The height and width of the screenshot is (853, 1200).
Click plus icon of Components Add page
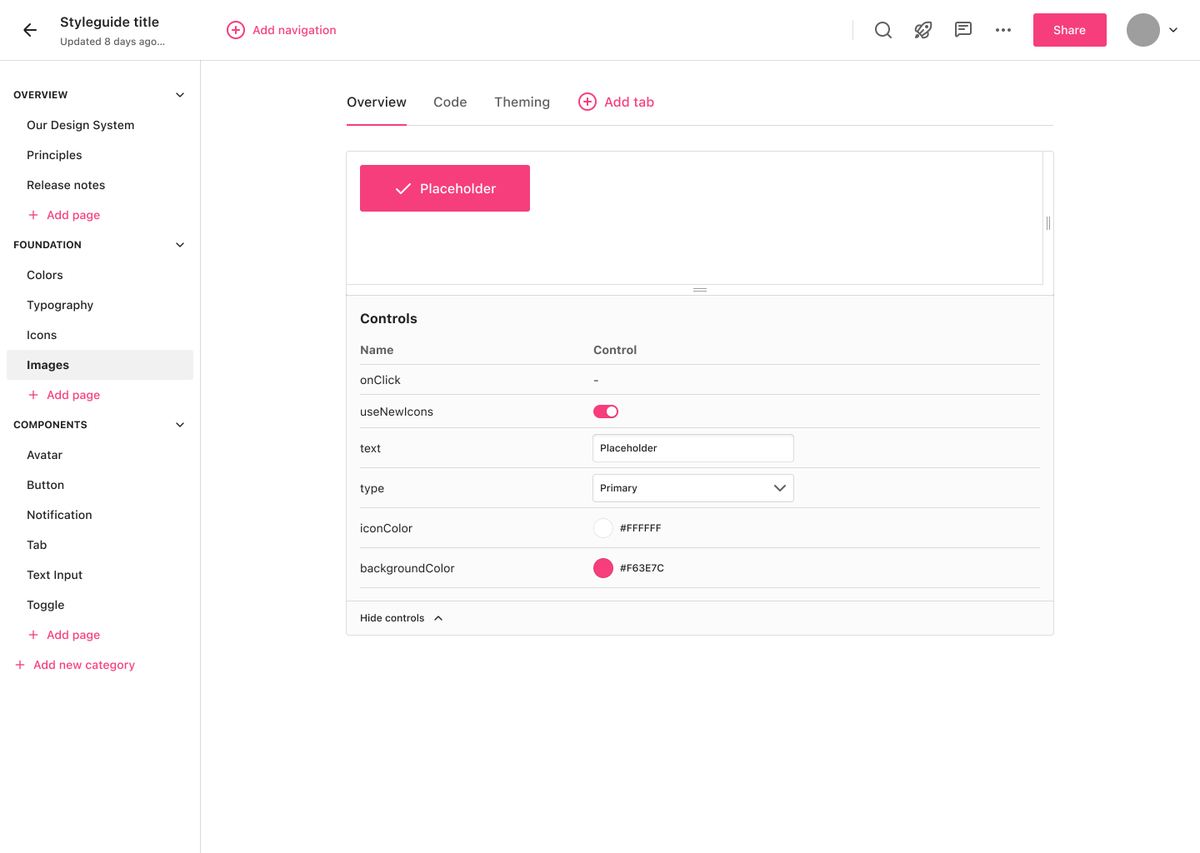tap(33, 635)
